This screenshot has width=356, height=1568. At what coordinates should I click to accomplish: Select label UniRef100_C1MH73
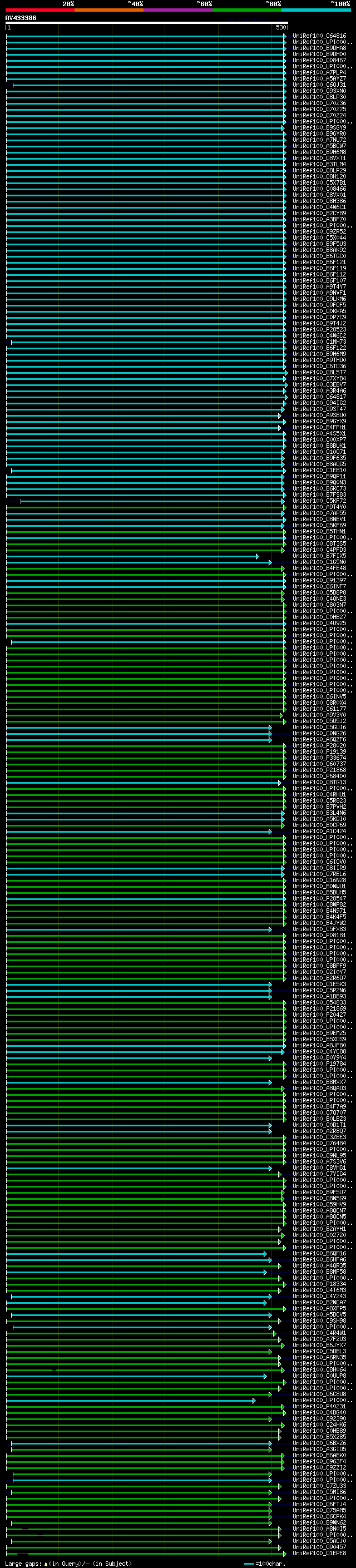319,342
